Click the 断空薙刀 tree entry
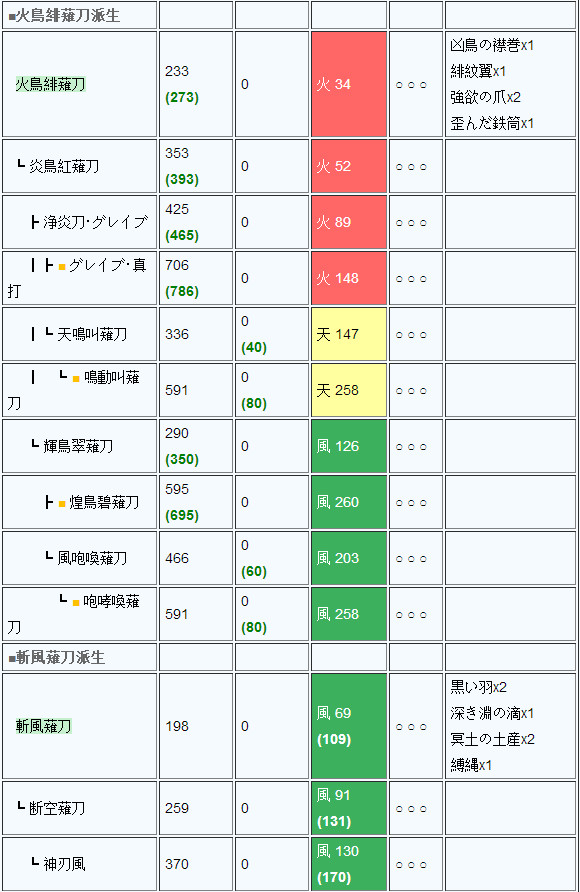 (57, 808)
